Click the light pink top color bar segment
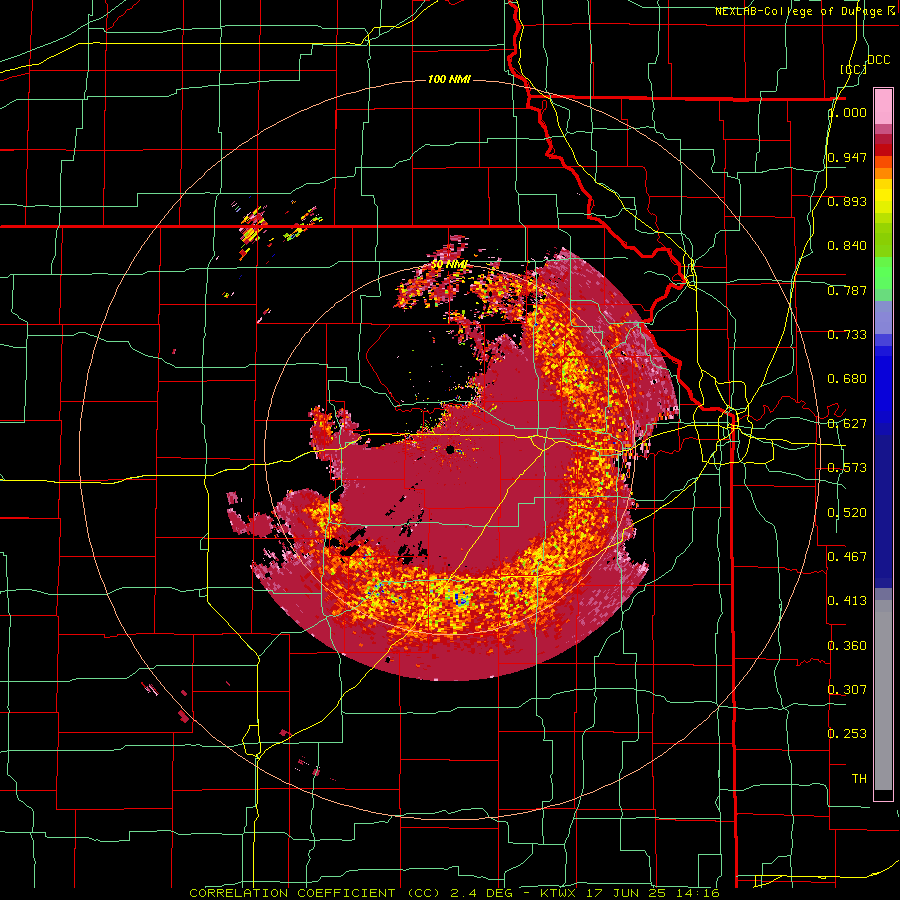This screenshot has height=900, width=900. (x=883, y=107)
